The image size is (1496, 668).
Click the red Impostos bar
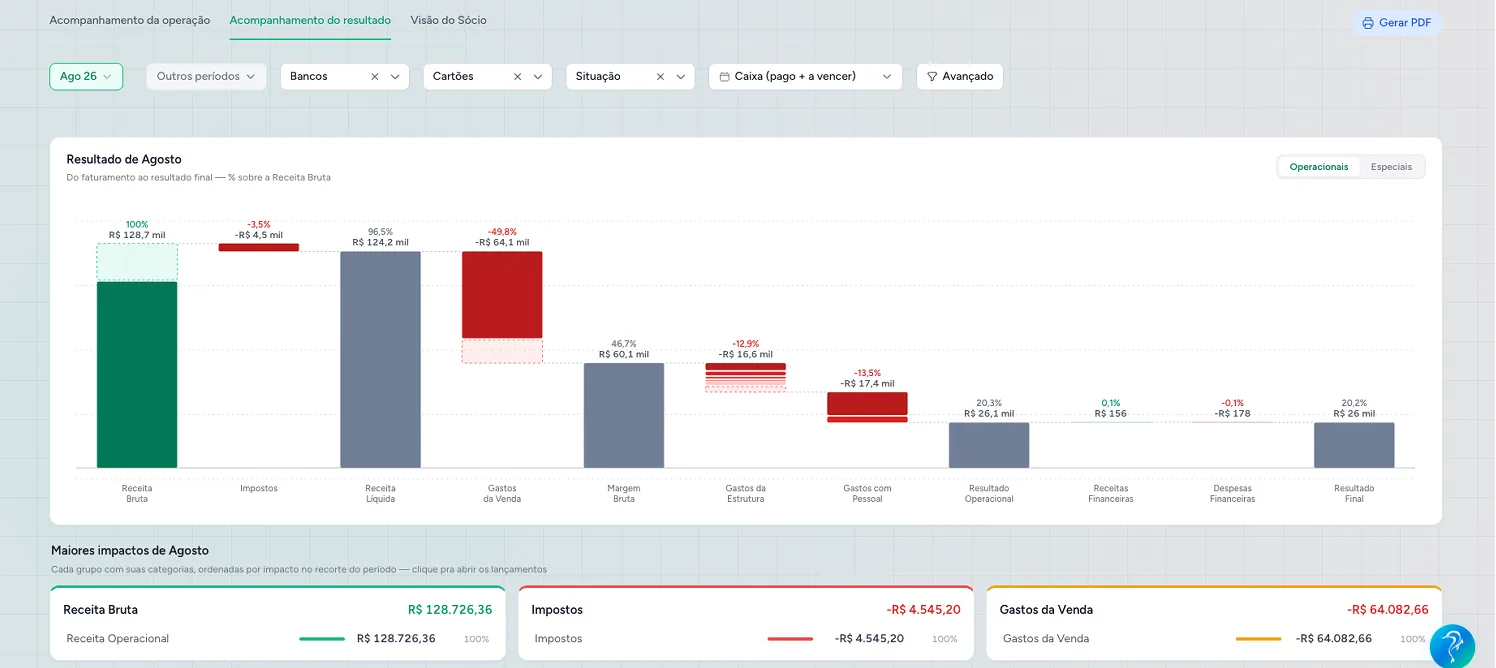[259, 247]
